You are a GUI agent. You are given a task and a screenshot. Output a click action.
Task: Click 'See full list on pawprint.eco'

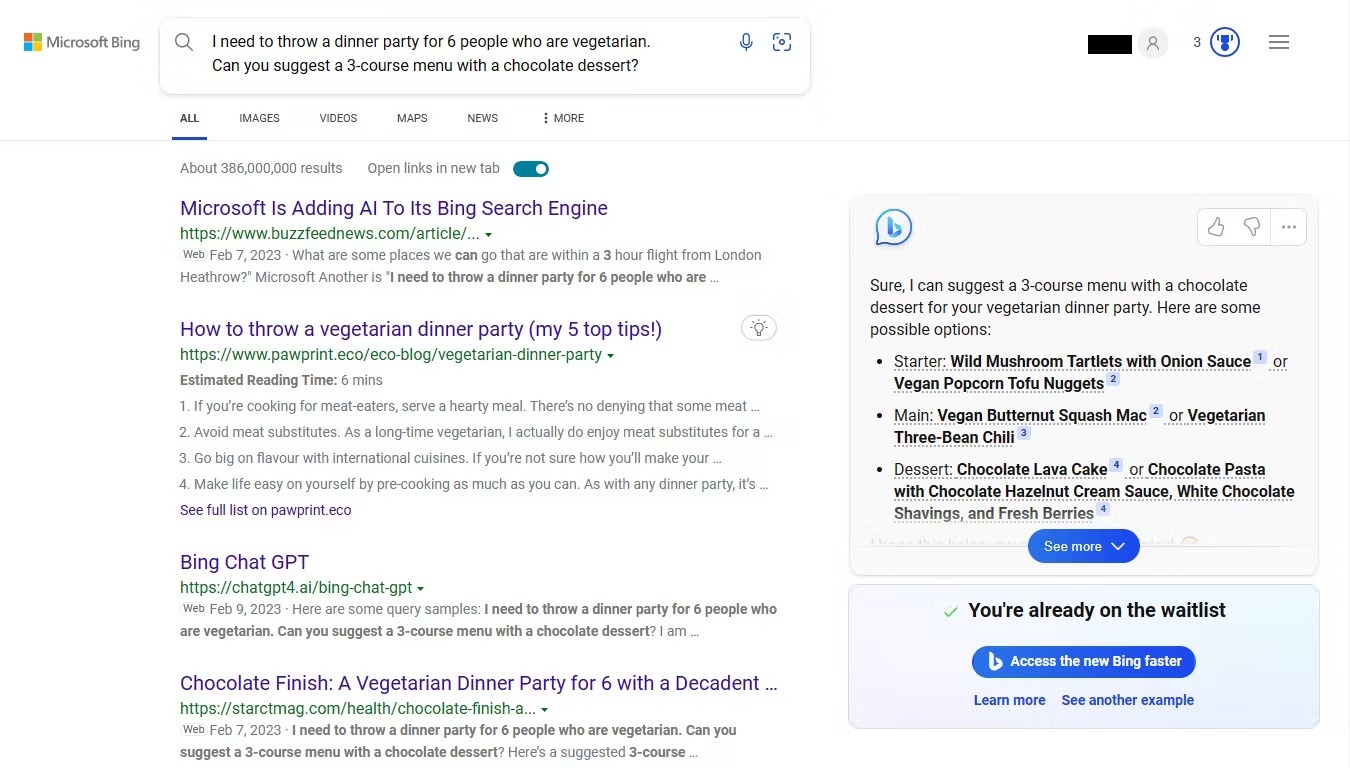coord(266,510)
